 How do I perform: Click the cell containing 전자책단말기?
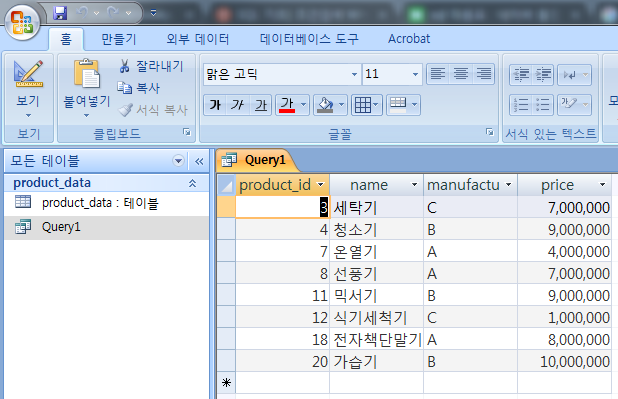(376, 339)
